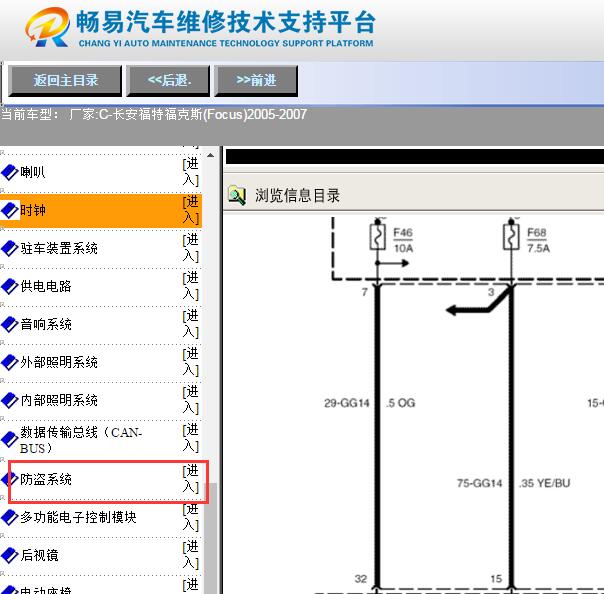This screenshot has height=594, width=604.
Task: Select the 数据传输总线（CAN-BUS）entry
Action: pos(81,440)
